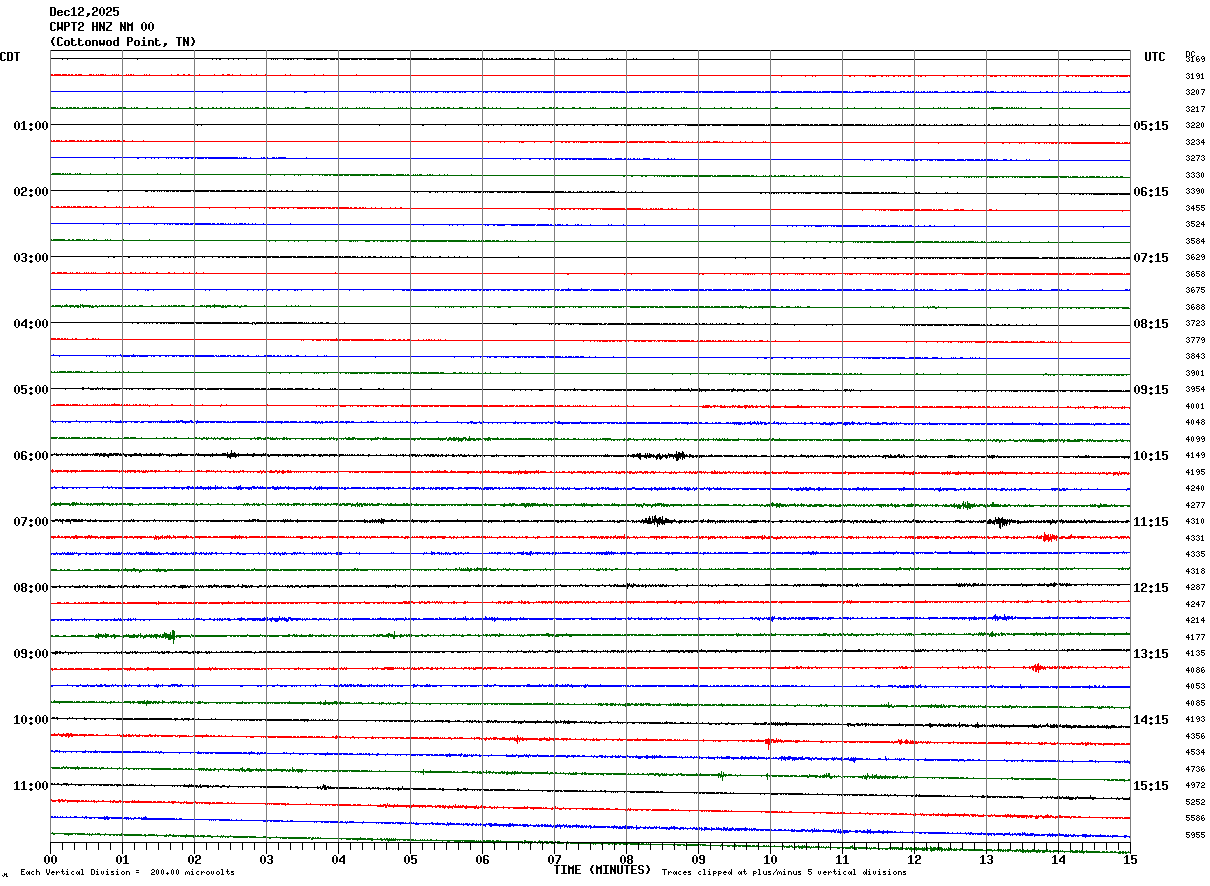The height and width of the screenshot is (886, 1210).
Task: Click the 04:00 CDT hour label
Action: (31, 324)
